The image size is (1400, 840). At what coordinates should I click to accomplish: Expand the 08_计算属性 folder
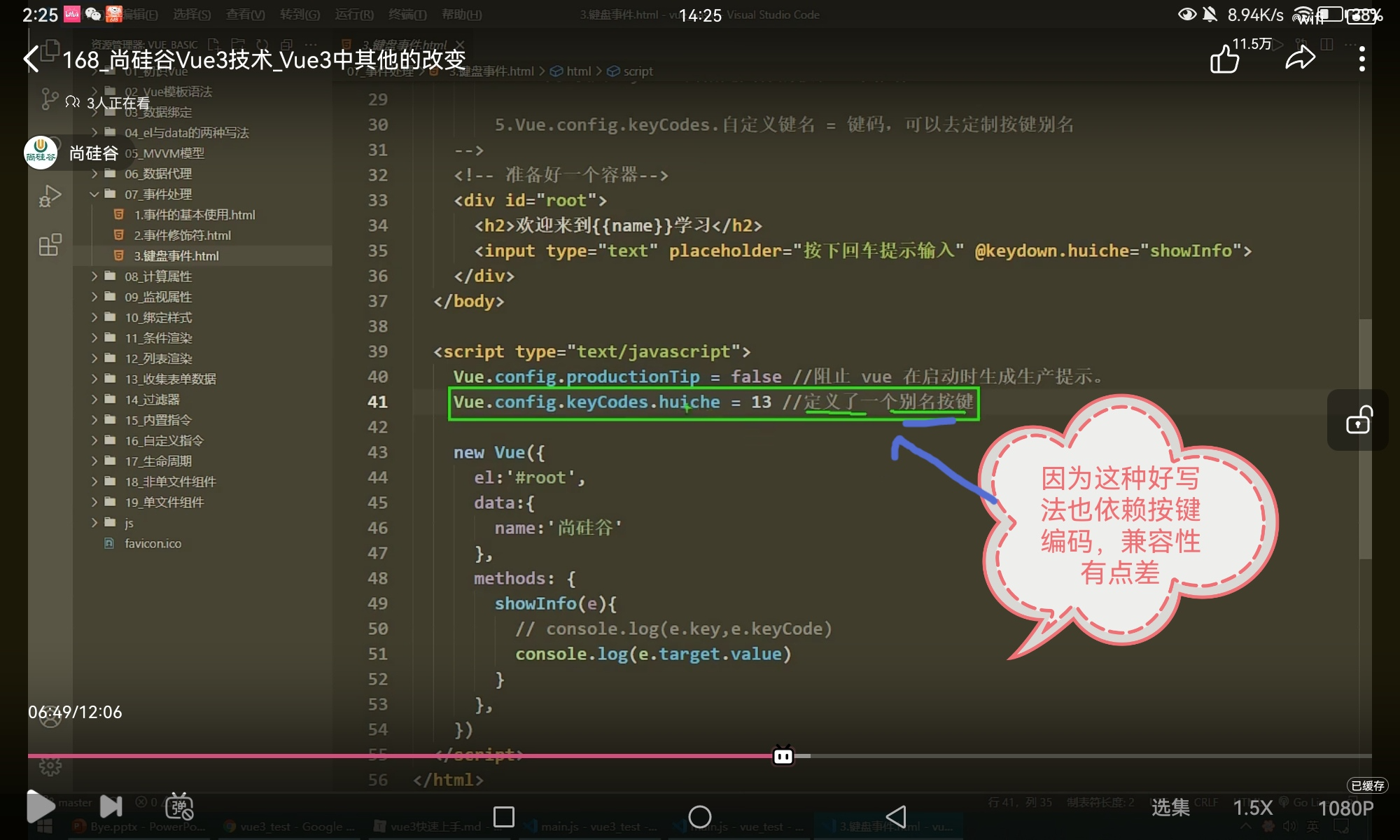tap(157, 276)
